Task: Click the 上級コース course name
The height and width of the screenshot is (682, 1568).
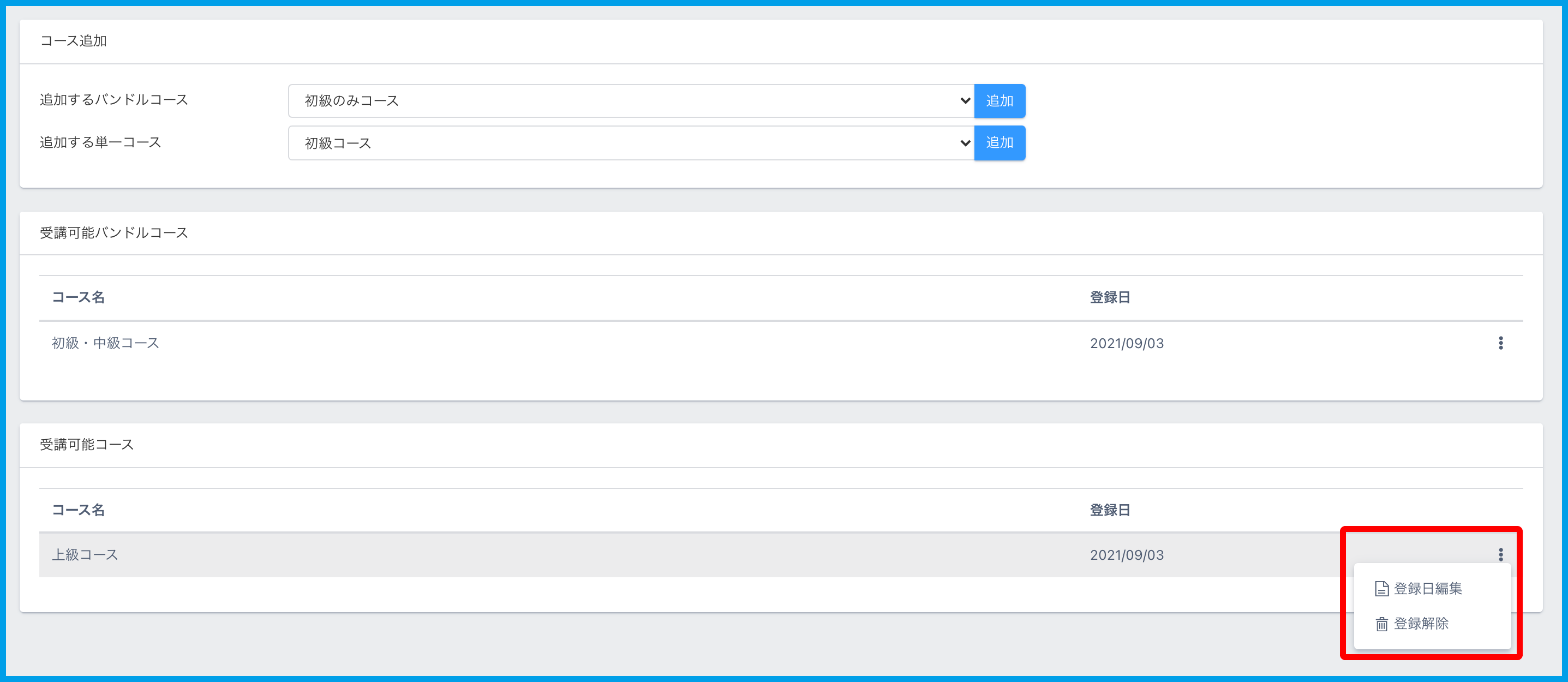Action: pyautogui.click(x=85, y=555)
